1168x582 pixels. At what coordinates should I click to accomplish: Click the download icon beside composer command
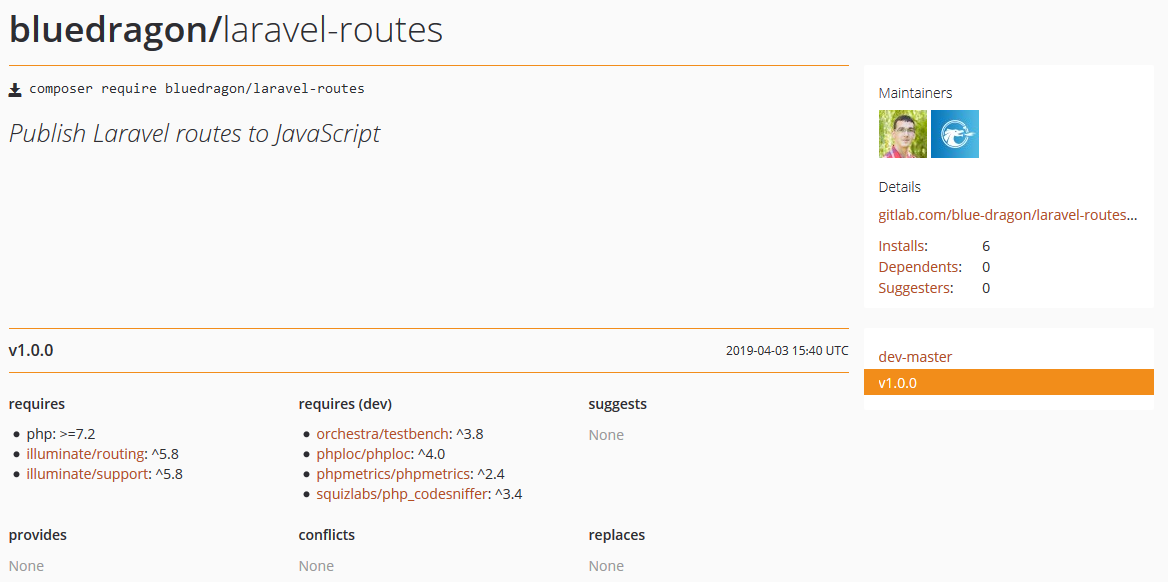point(15,89)
